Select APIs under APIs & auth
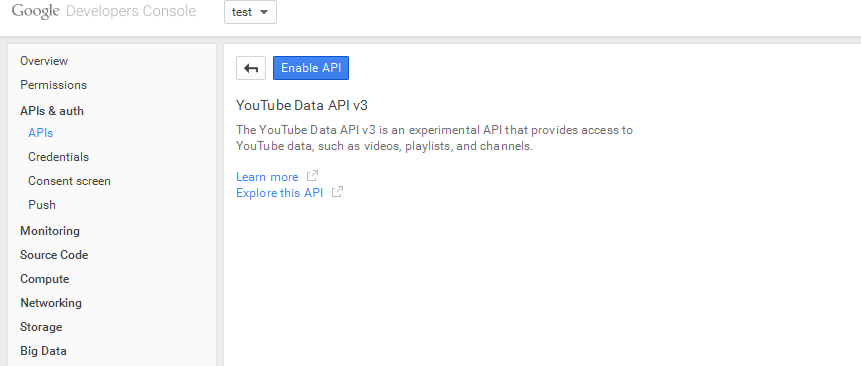The height and width of the screenshot is (366, 861). coord(41,133)
